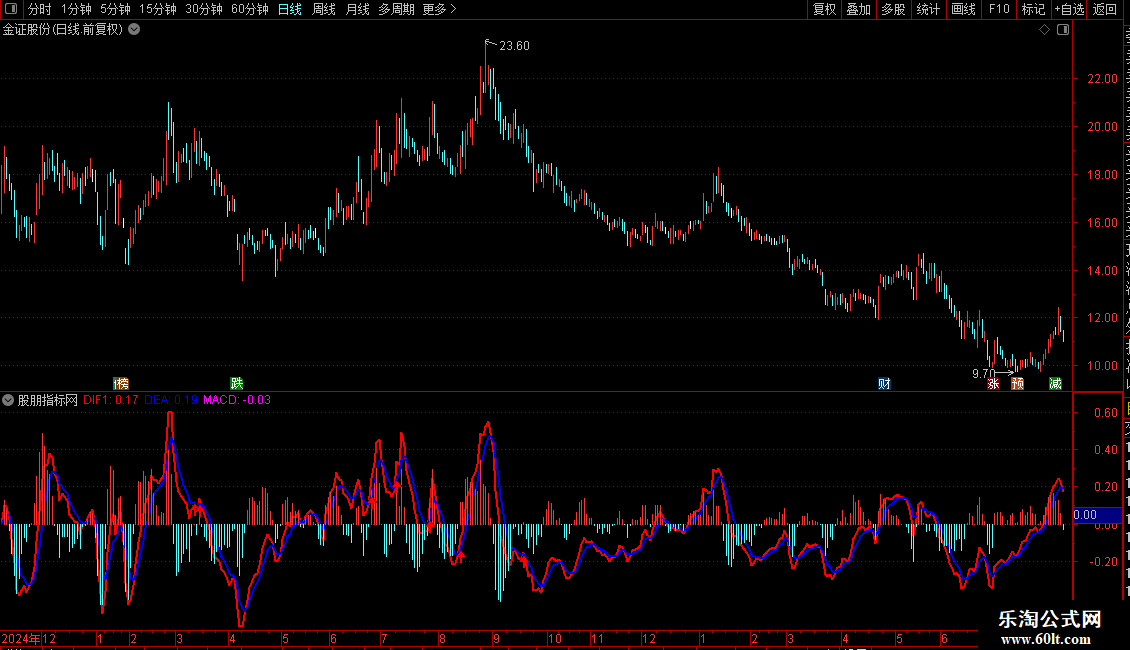Open dropdown next to 金证股份 title
This screenshot has width=1130, height=650.
[x=134, y=30]
